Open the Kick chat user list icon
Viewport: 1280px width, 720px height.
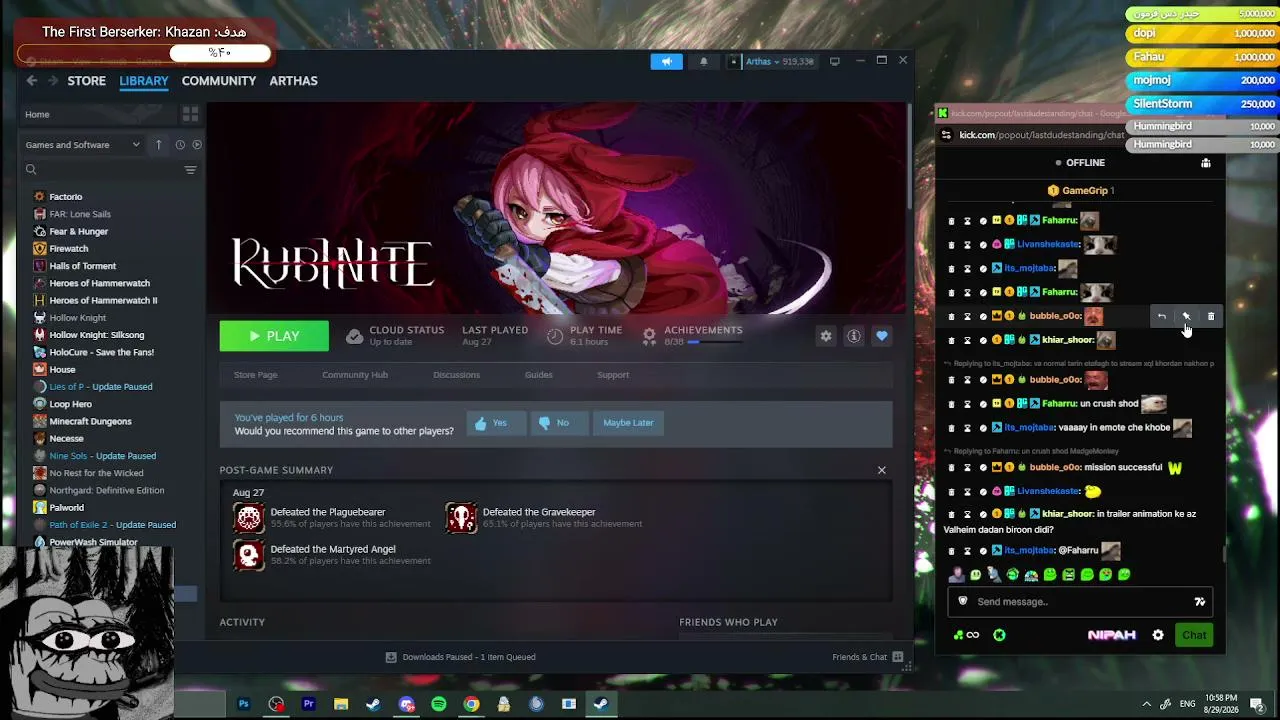click(1206, 163)
